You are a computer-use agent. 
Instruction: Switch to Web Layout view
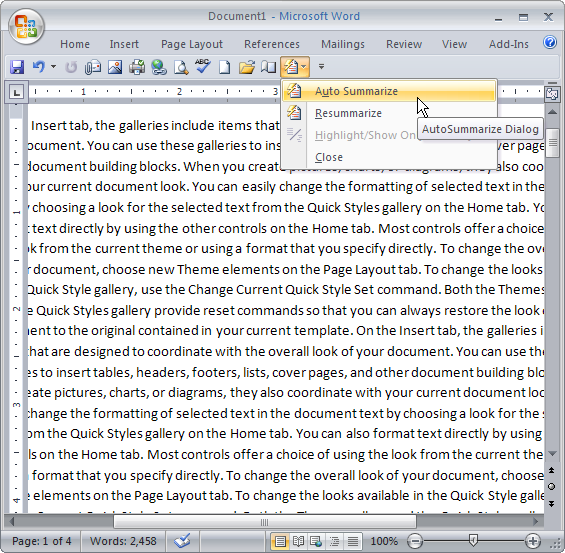(x=316, y=541)
